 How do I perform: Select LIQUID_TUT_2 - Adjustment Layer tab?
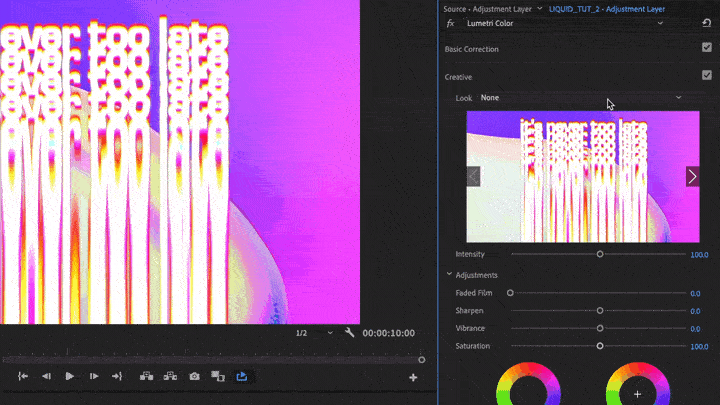point(607,9)
